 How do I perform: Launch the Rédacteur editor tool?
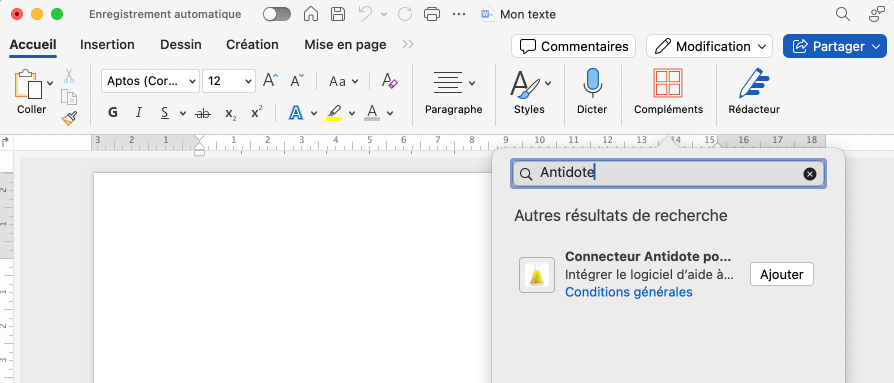tap(754, 91)
